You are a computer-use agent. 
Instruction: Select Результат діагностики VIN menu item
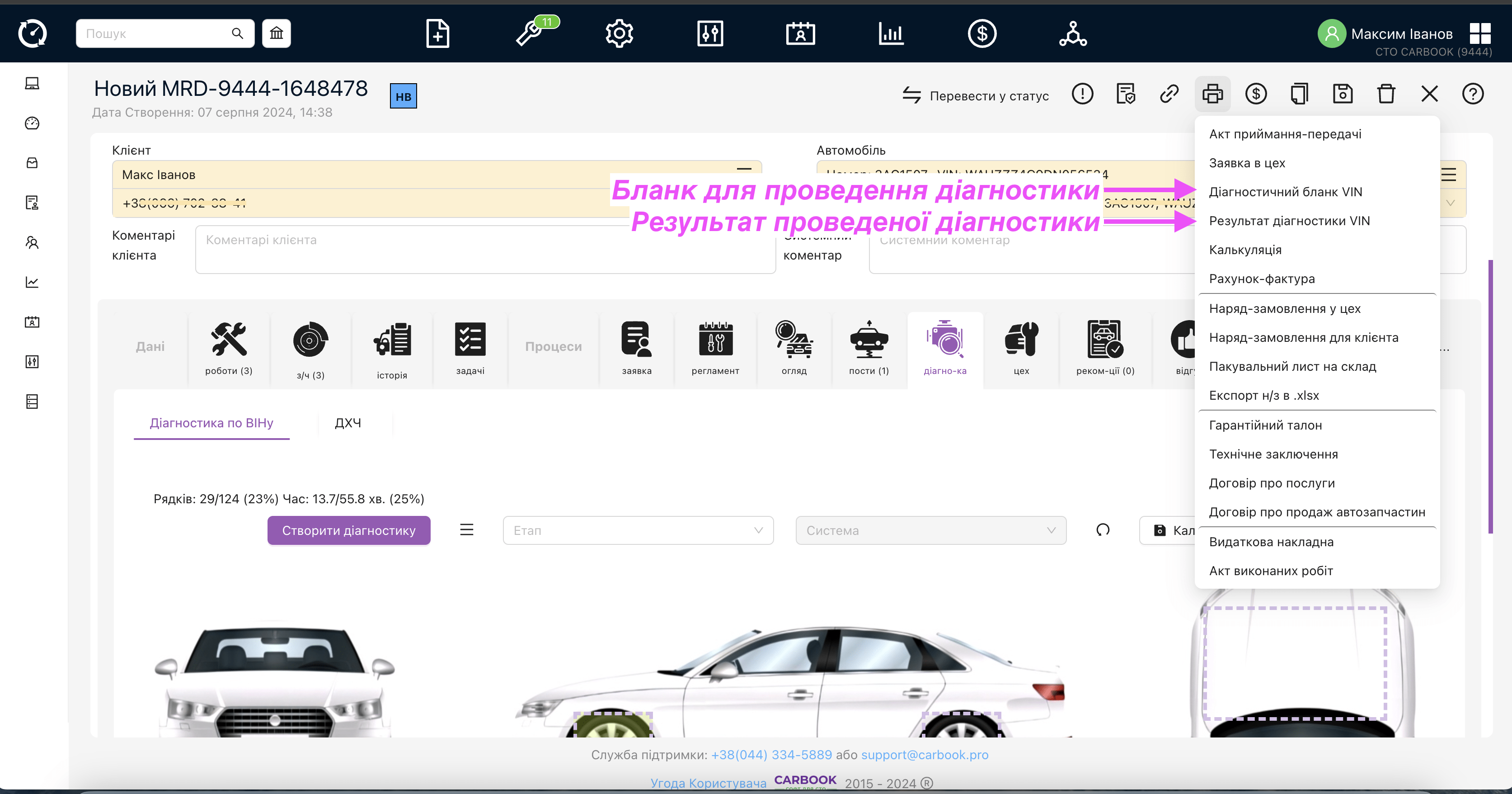pos(1289,221)
